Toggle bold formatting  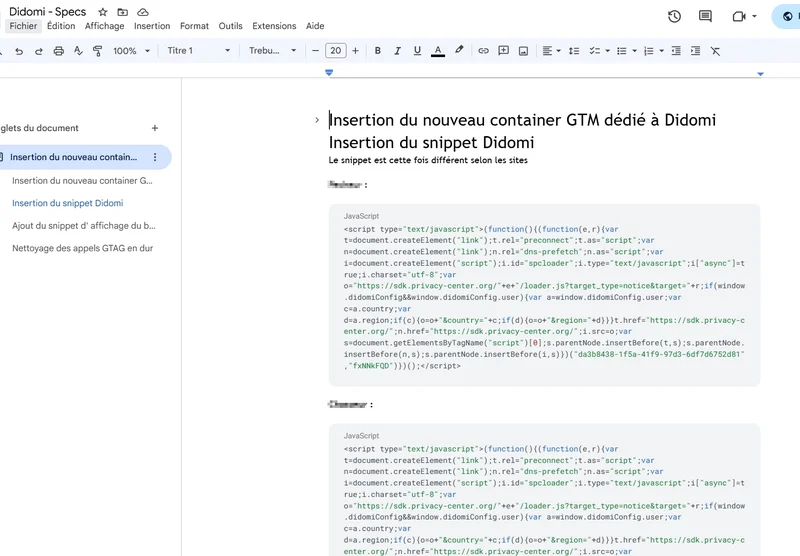[378, 51]
